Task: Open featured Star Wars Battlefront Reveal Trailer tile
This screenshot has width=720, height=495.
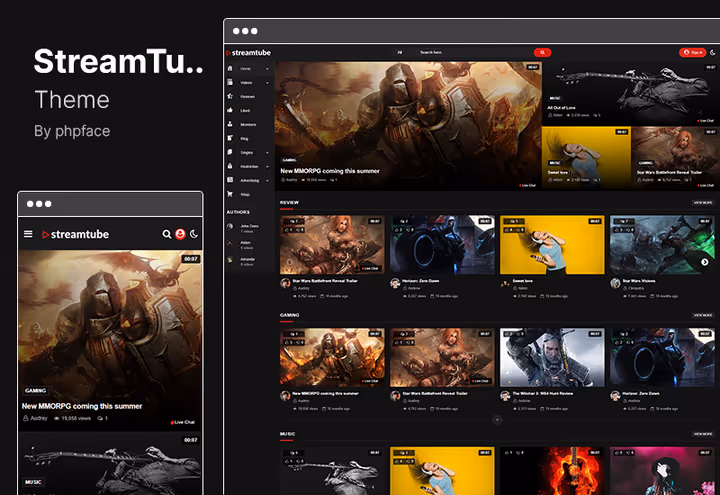Action: click(x=675, y=158)
